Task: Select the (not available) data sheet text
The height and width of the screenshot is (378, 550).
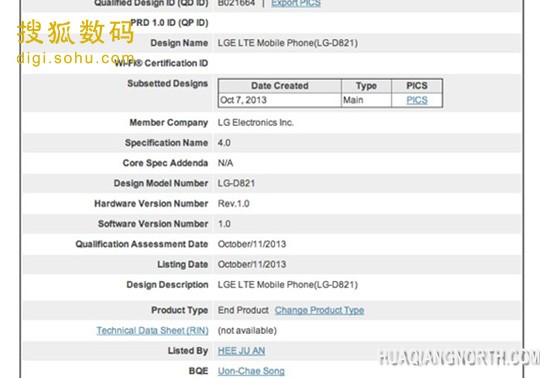Action: (247, 331)
